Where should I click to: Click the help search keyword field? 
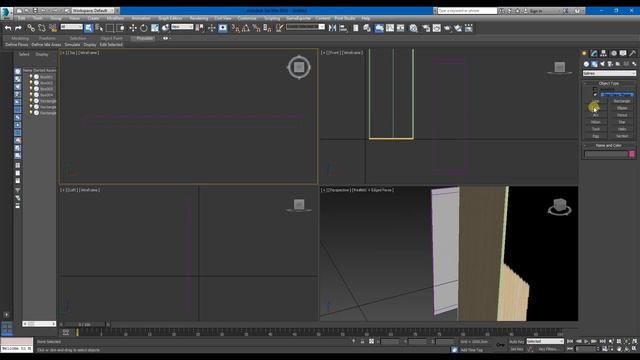[x=467, y=11]
